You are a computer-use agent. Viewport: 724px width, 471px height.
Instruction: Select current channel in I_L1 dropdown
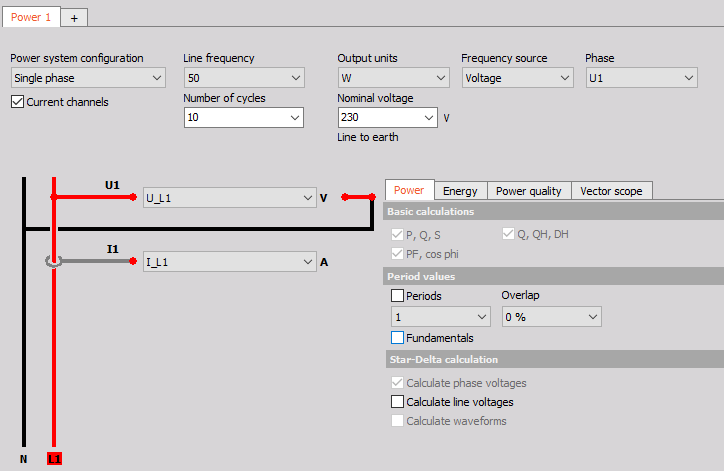(x=229, y=262)
